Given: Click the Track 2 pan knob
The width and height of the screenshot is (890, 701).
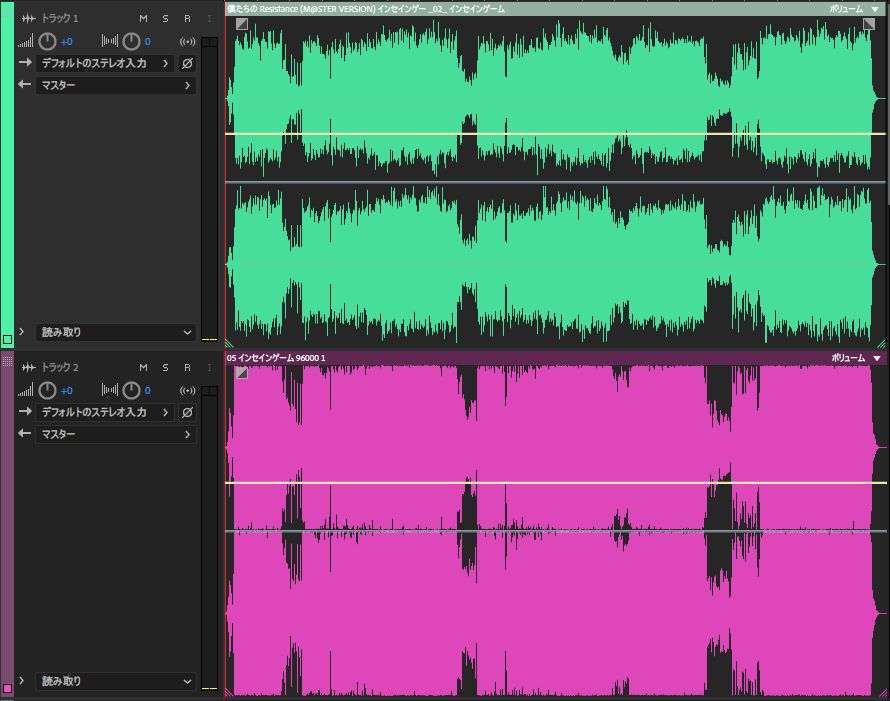Looking at the screenshot, I should (131, 391).
